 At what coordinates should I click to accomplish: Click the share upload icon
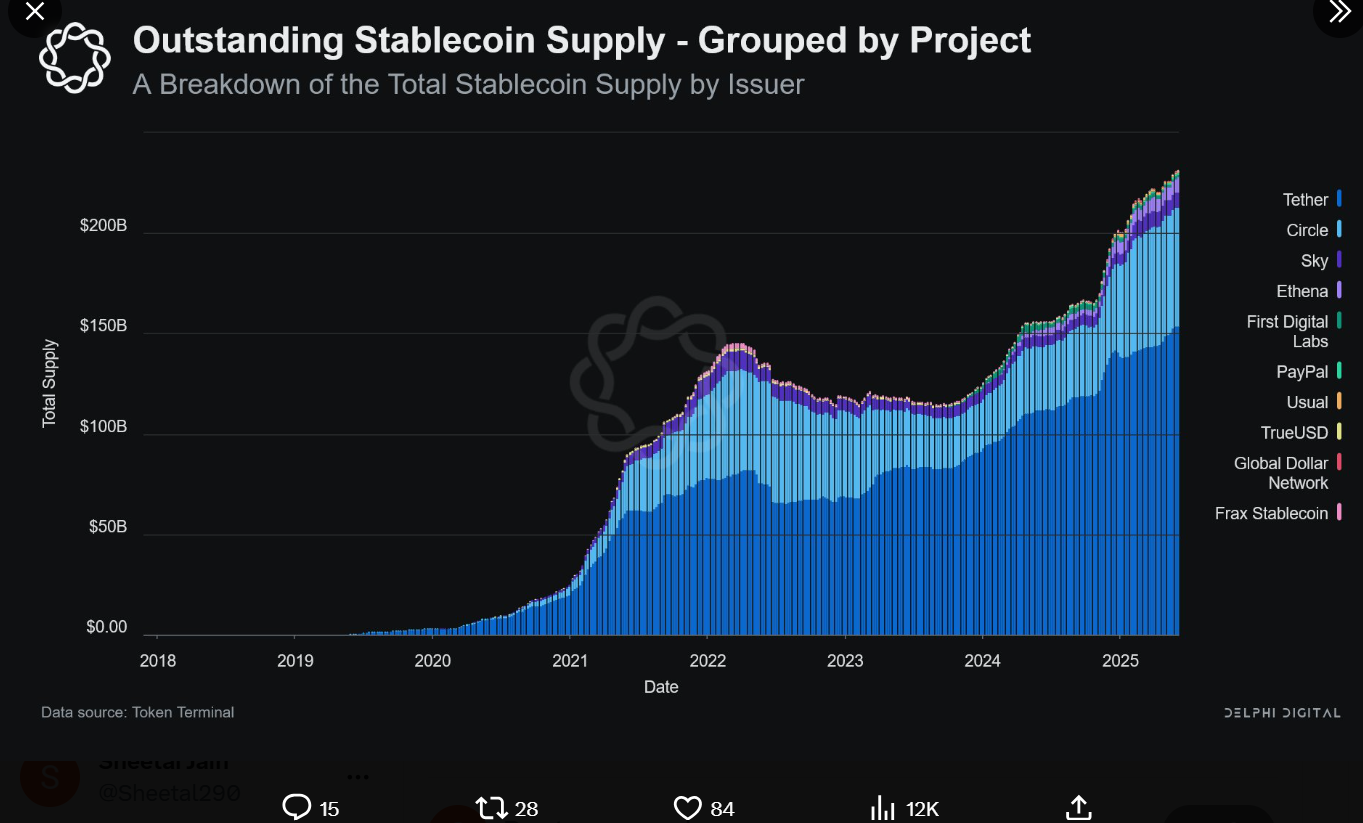tap(1078, 807)
